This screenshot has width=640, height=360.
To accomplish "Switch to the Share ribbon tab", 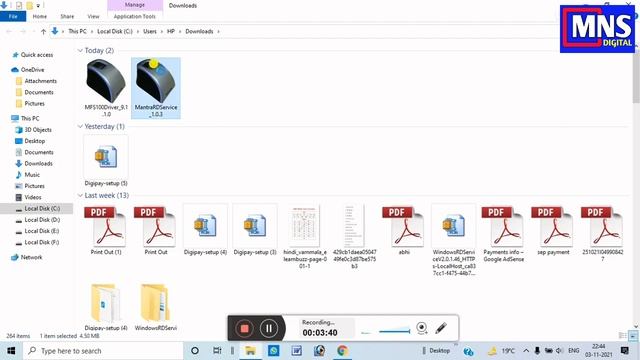I will tap(67, 16).
